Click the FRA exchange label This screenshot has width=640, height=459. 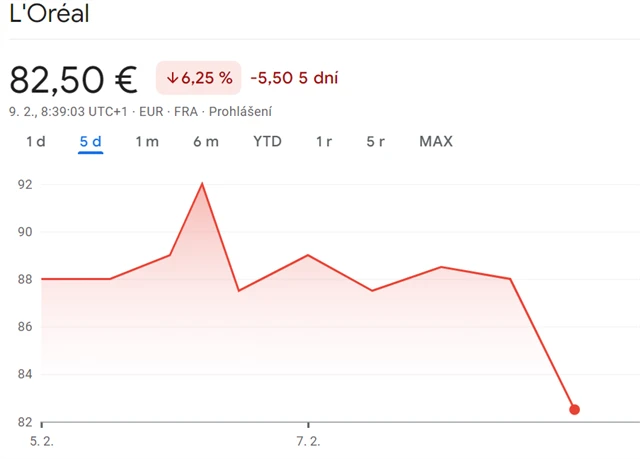pyautogui.click(x=185, y=112)
